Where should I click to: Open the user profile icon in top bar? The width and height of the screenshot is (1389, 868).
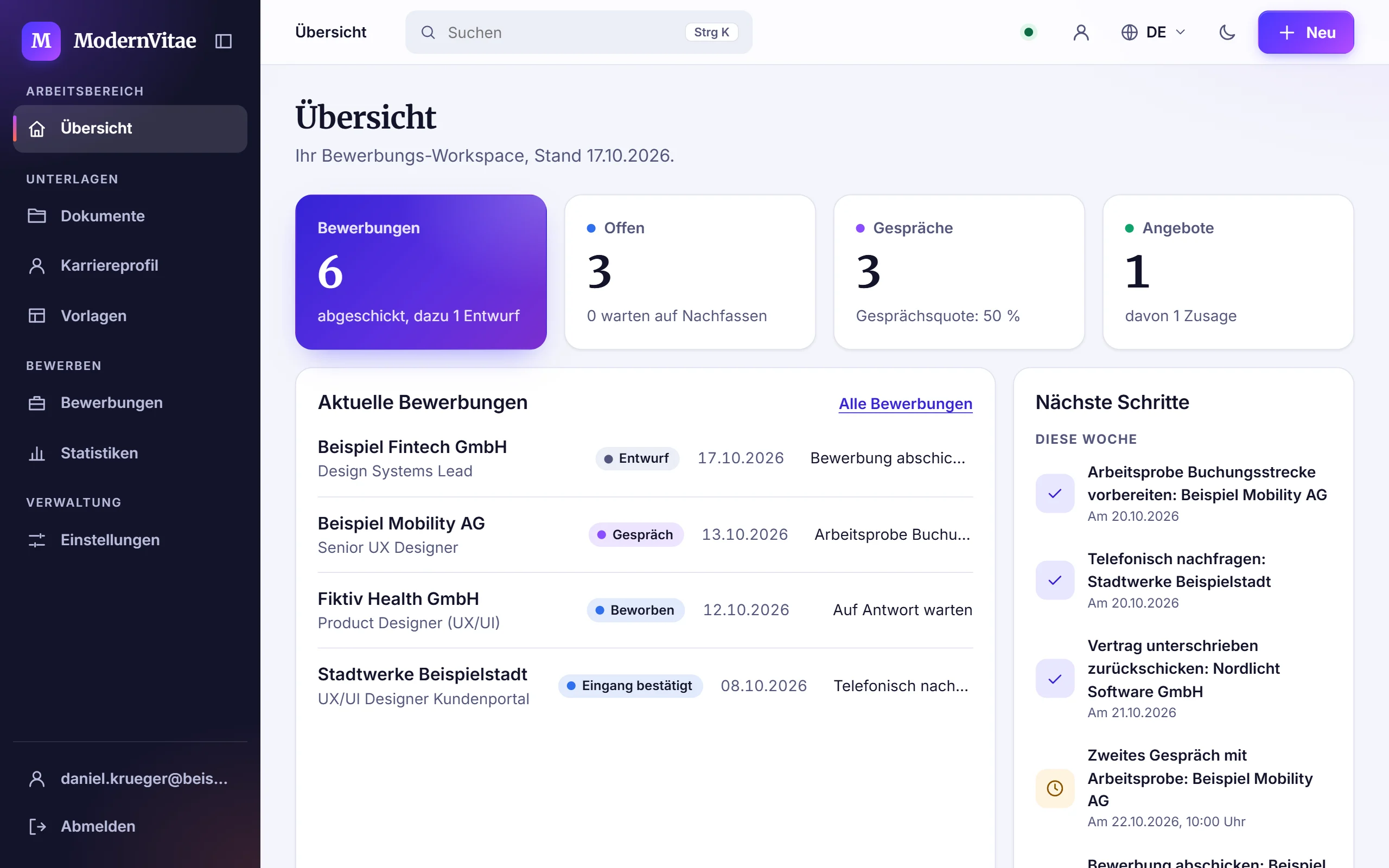coord(1081,32)
